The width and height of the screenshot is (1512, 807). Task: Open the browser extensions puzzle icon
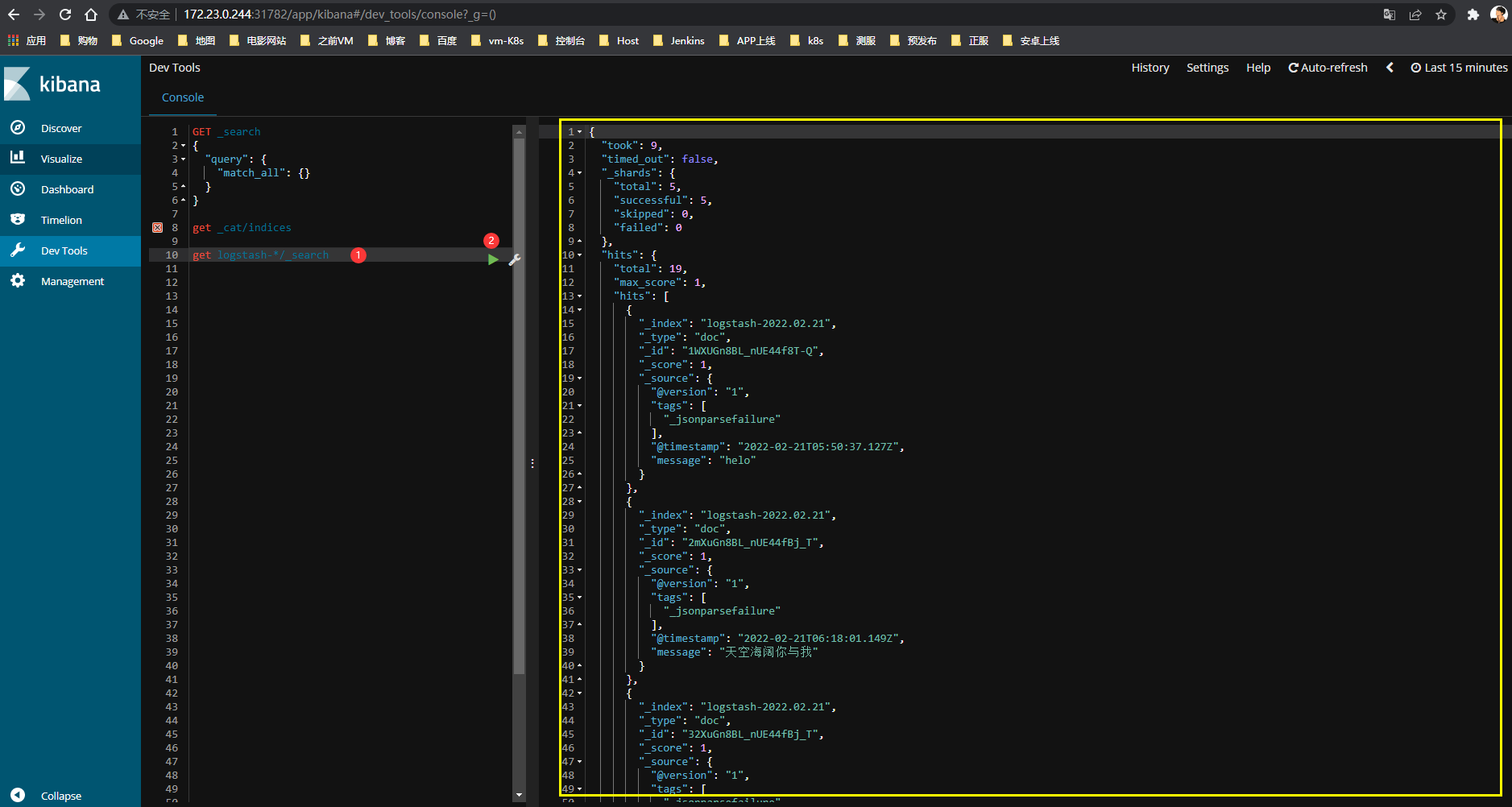[x=1473, y=14]
